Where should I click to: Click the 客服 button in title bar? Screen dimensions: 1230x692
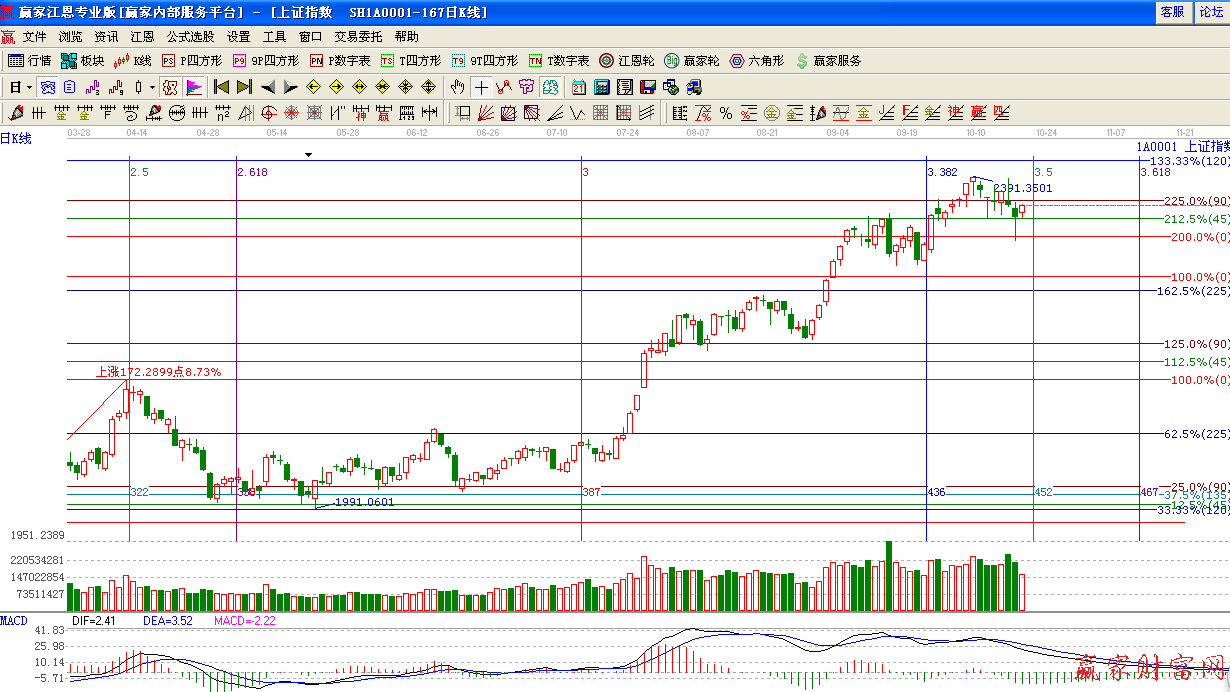1172,12
